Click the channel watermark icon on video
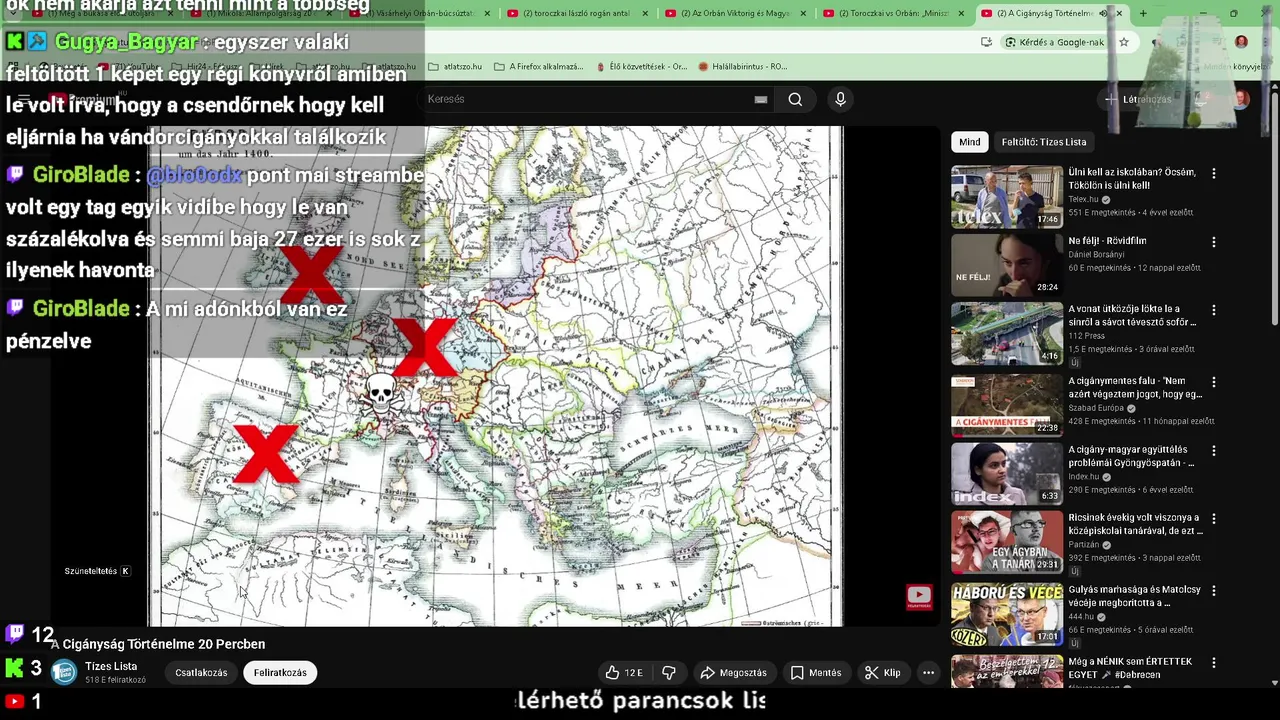The height and width of the screenshot is (720, 1280). tap(919, 597)
